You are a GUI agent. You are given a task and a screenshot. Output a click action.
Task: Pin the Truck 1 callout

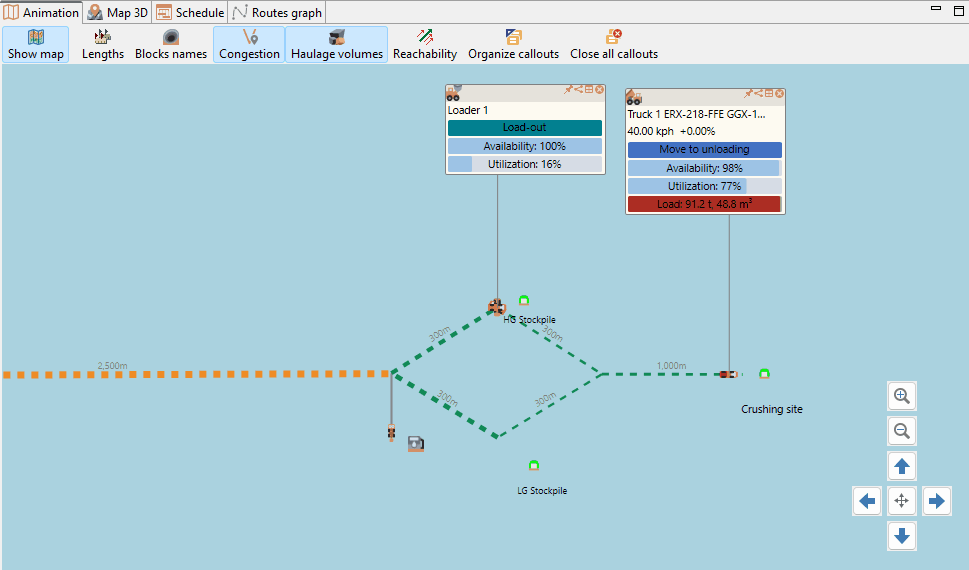tap(748, 93)
